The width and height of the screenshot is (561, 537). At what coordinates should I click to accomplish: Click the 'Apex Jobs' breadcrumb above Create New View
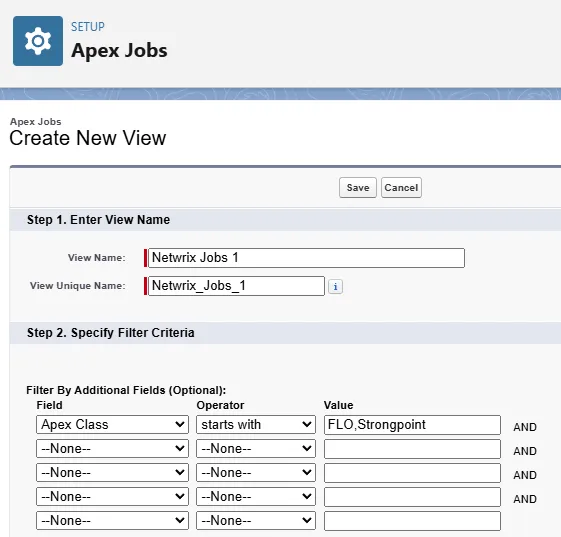click(x=35, y=122)
